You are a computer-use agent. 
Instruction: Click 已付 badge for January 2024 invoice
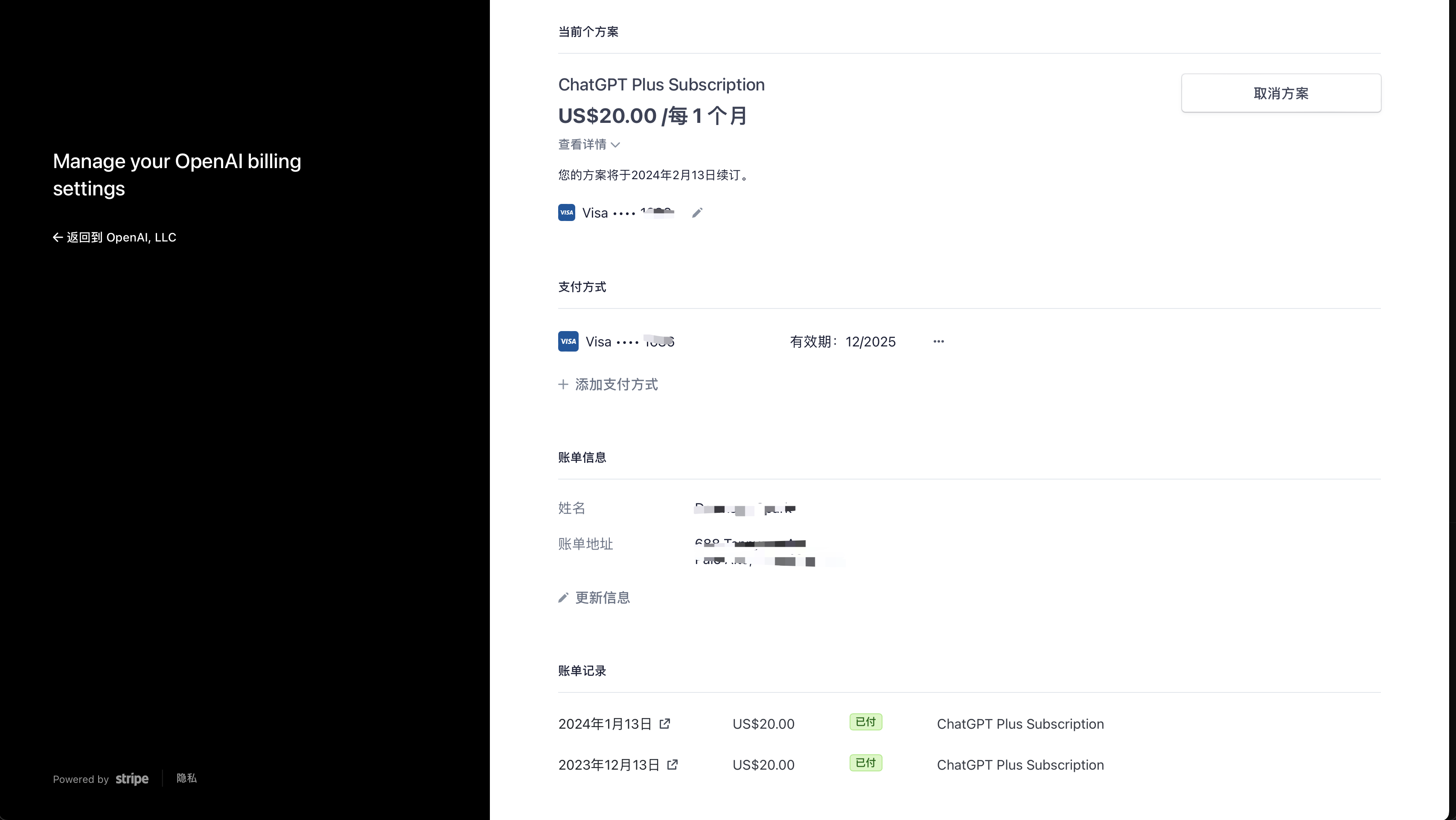click(865, 722)
